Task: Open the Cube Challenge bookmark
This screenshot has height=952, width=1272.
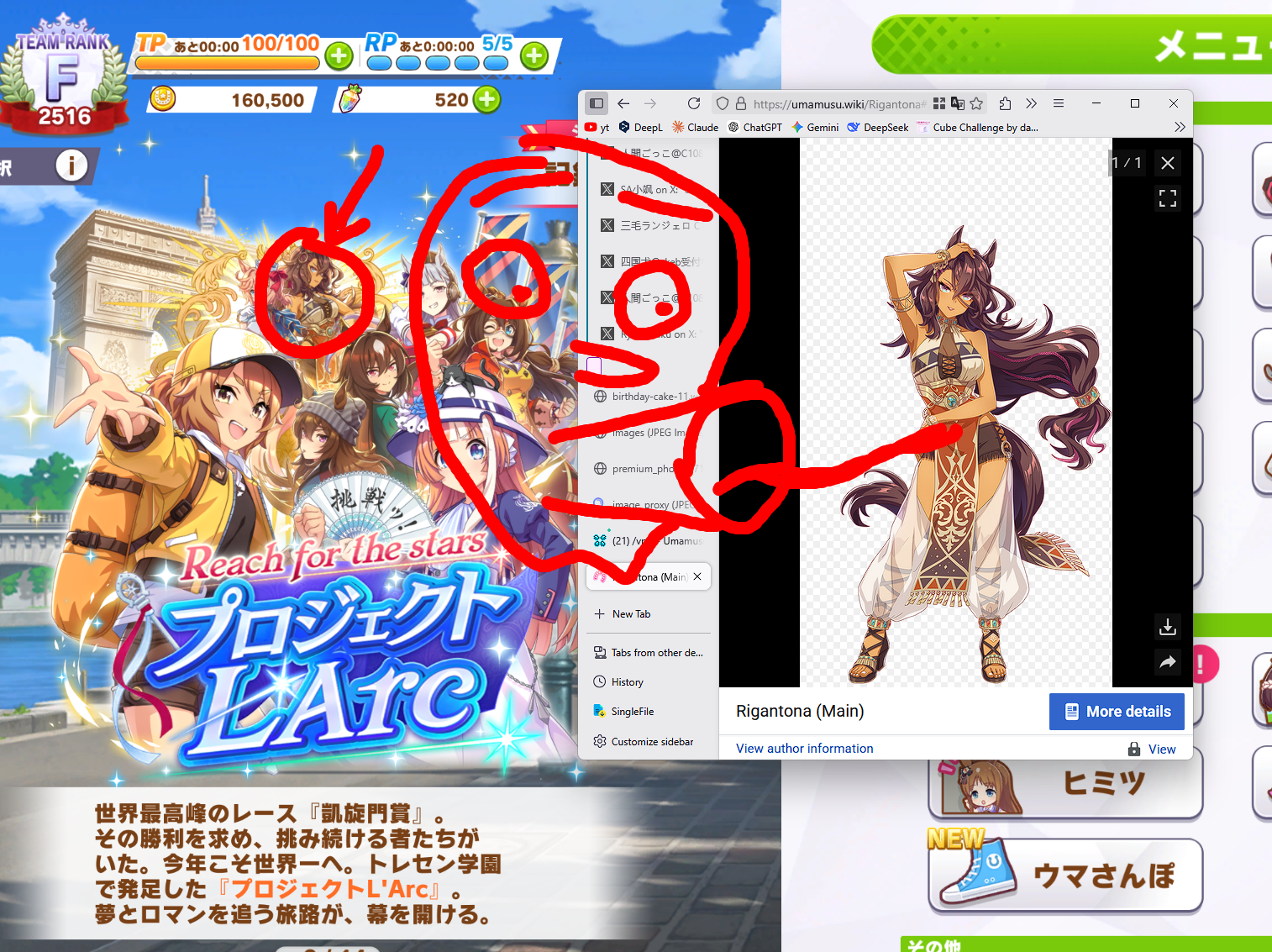Action: click(x=978, y=128)
